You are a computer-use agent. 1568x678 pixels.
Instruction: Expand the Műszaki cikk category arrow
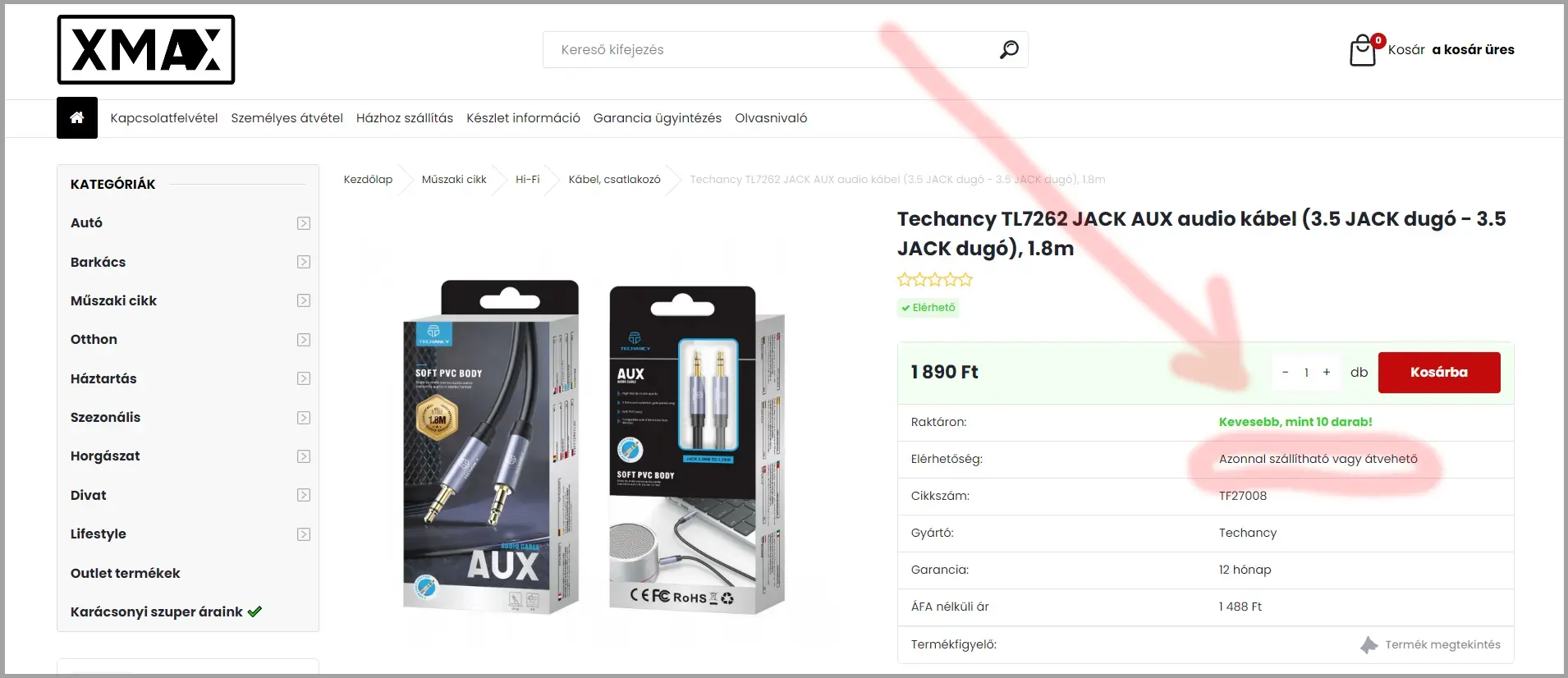[304, 300]
